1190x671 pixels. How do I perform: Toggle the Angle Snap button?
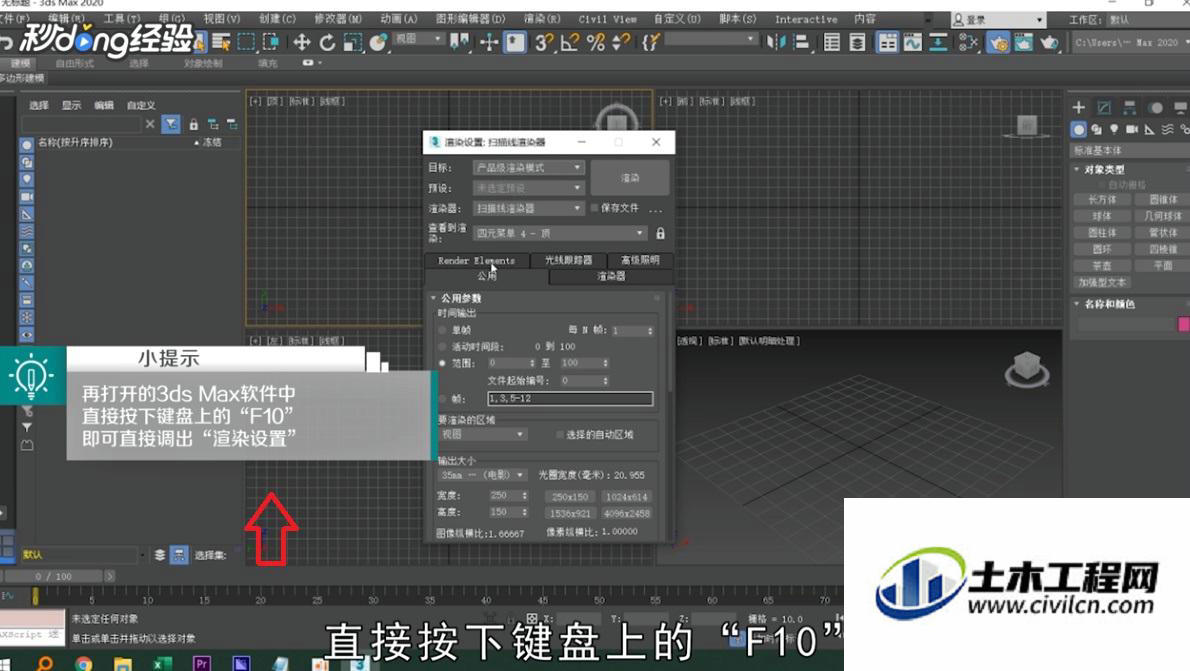569,43
